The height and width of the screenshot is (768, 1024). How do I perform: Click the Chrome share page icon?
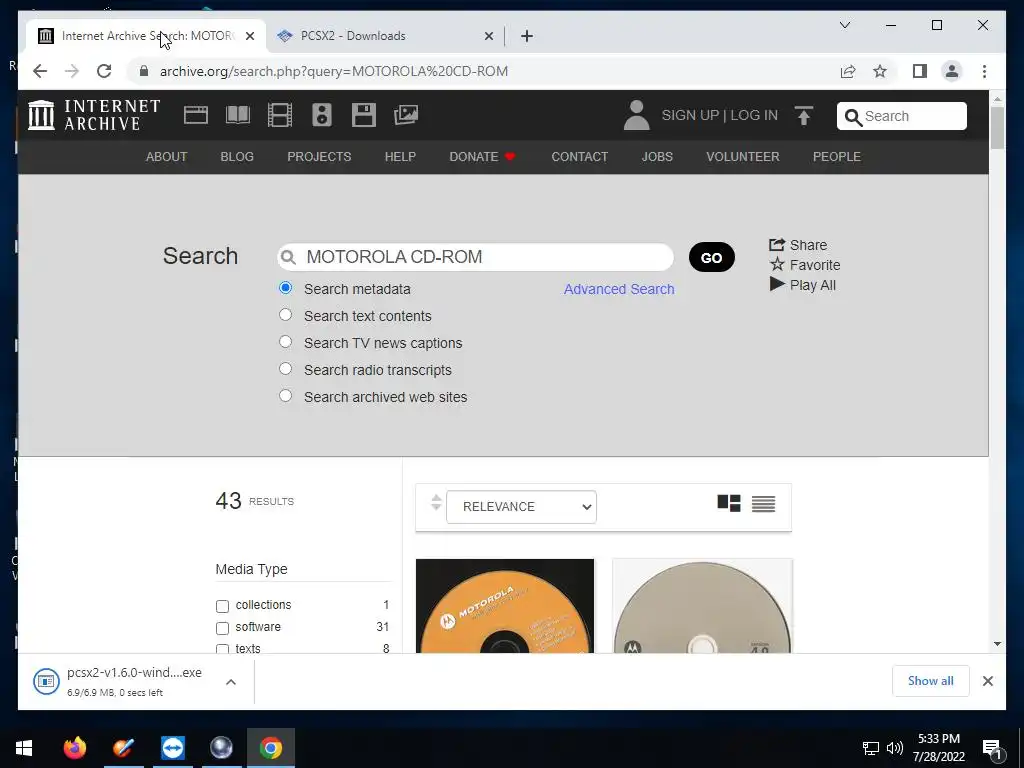point(848,71)
